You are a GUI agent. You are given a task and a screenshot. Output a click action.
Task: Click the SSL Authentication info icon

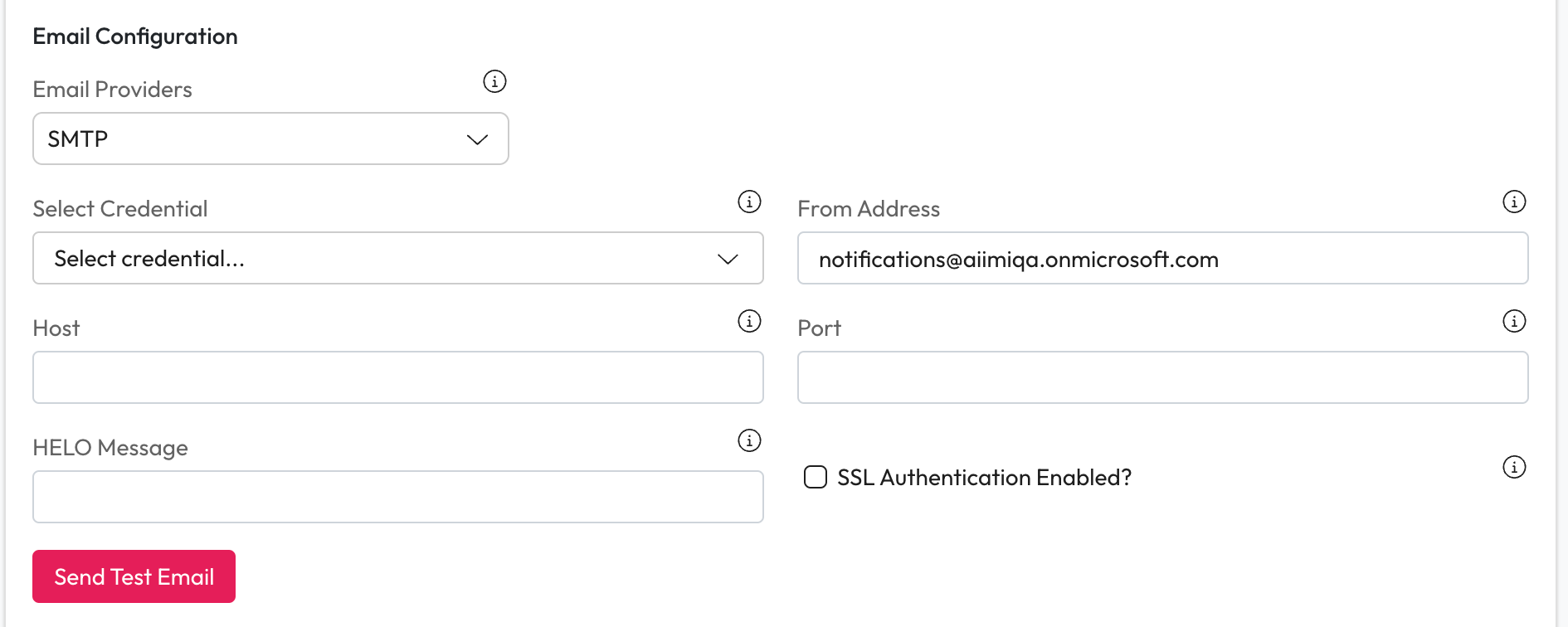pos(1514,467)
